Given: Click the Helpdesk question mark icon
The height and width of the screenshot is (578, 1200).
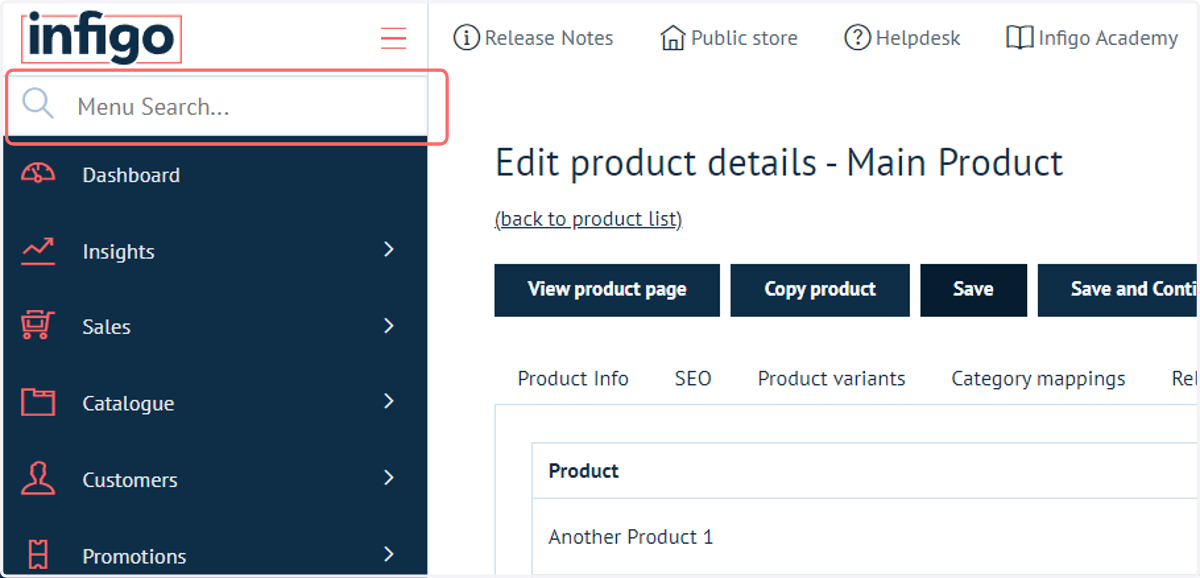Looking at the screenshot, I should [858, 38].
